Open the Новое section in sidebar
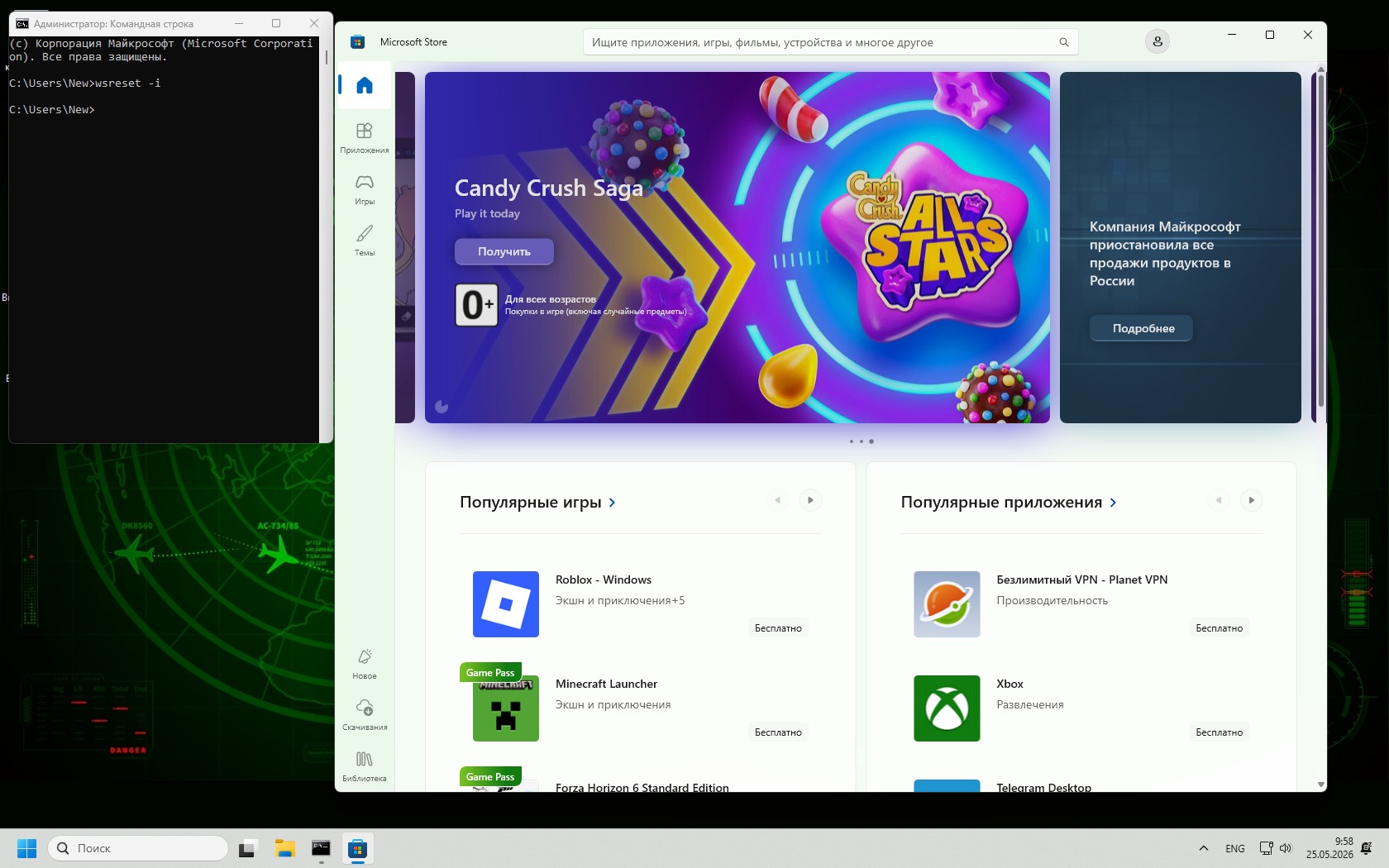This screenshot has height=868, width=1389. coord(365,664)
